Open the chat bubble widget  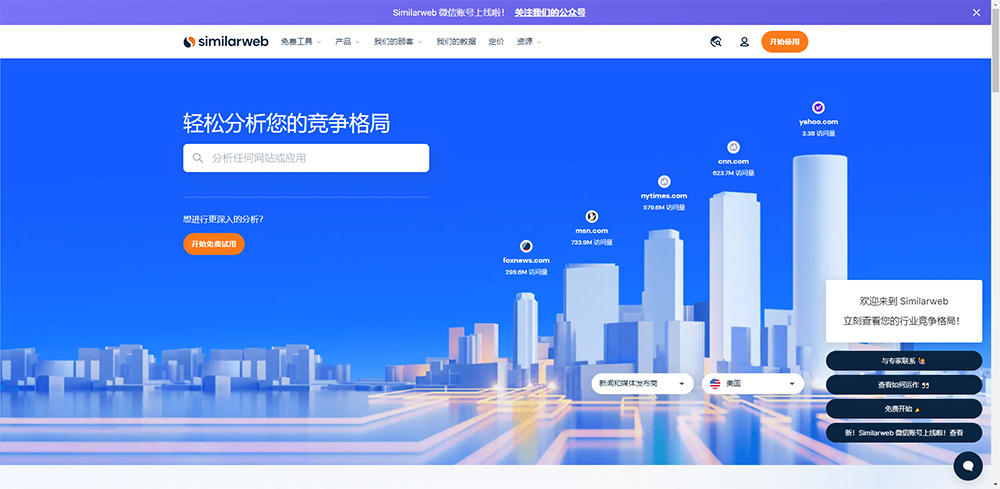point(967,465)
